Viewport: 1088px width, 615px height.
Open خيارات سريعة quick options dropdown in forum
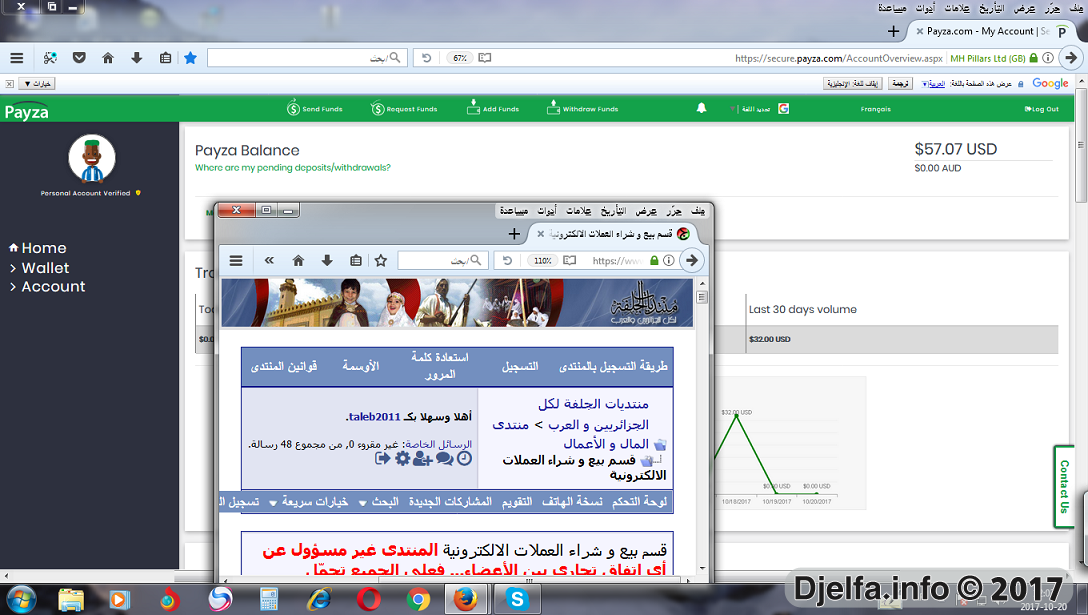coord(309,502)
